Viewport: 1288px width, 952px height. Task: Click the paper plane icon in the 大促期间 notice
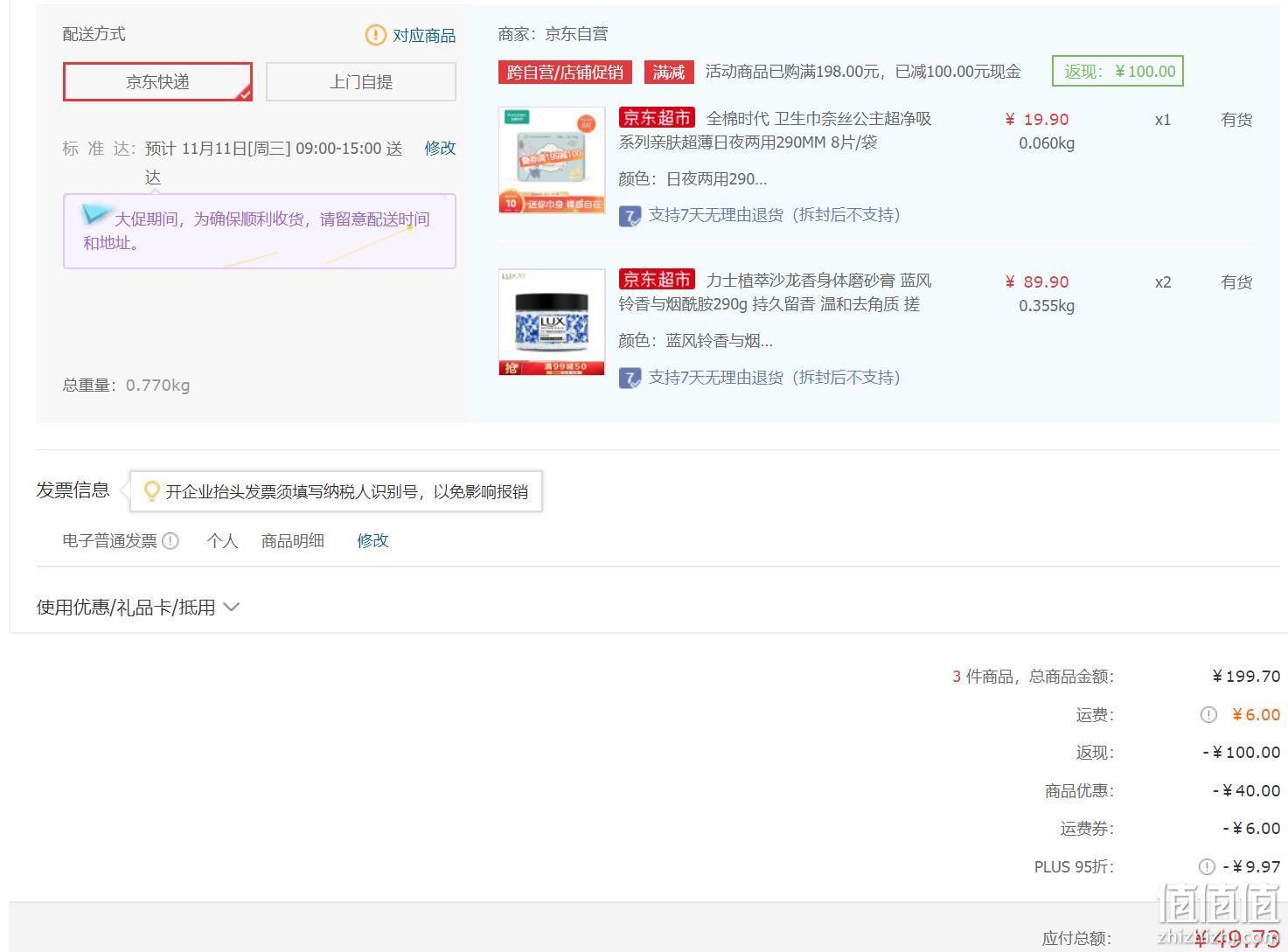(x=96, y=213)
